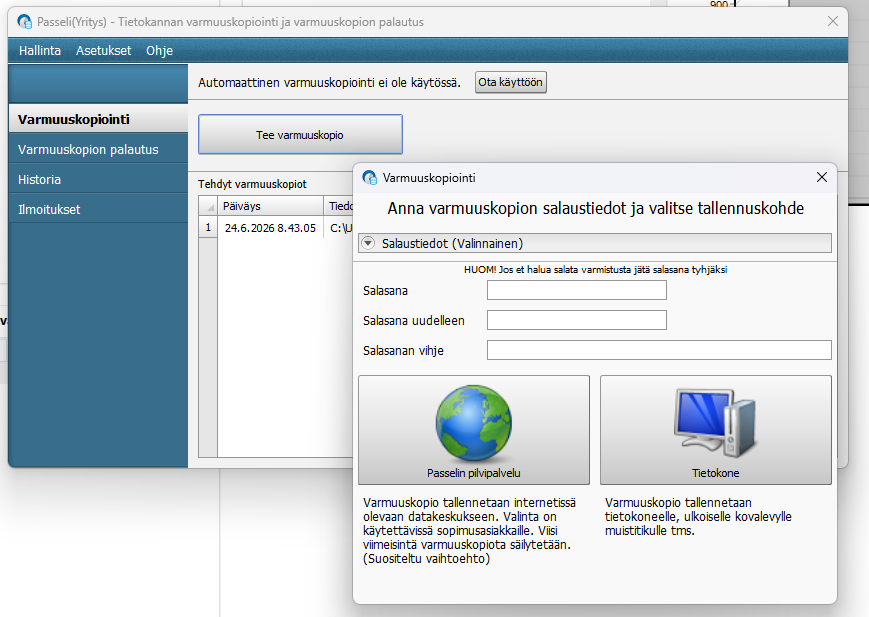Close the Varmuuskopiointi dialog

822,177
